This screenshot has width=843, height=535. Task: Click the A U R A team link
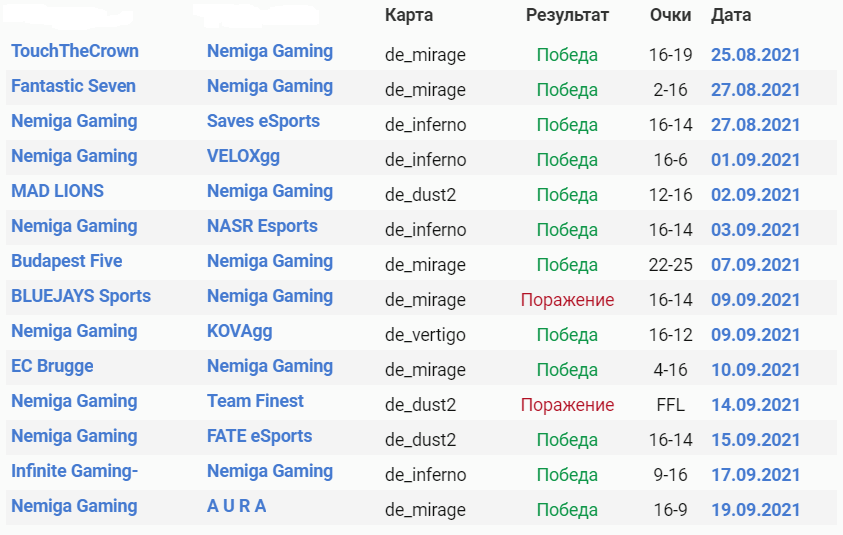click(x=236, y=506)
